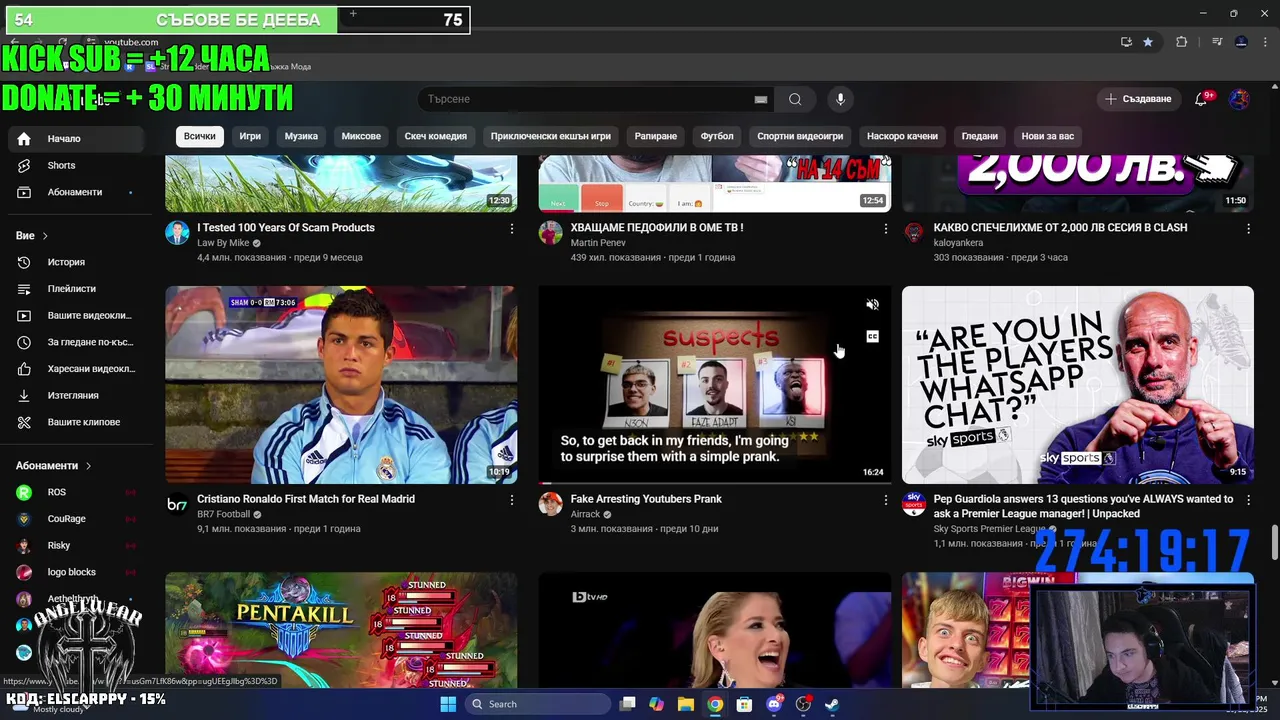Open Risky subscription channel
This screenshot has width=1280, height=720.
coord(76,546)
